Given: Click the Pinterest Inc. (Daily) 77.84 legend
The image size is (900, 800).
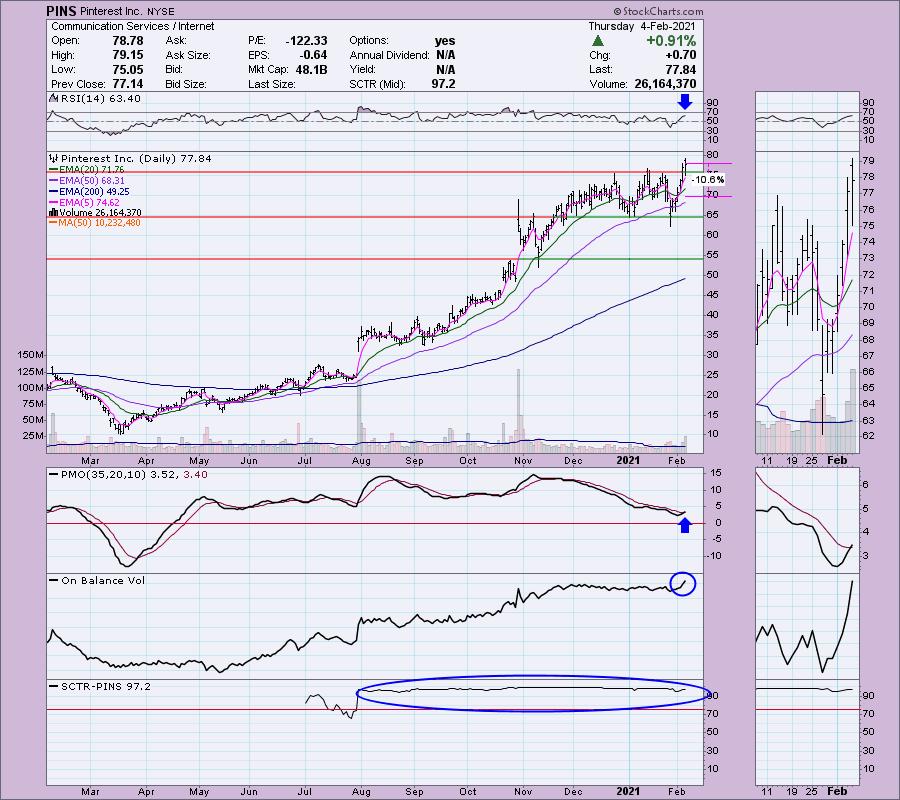Looking at the screenshot, I should 131,158.
